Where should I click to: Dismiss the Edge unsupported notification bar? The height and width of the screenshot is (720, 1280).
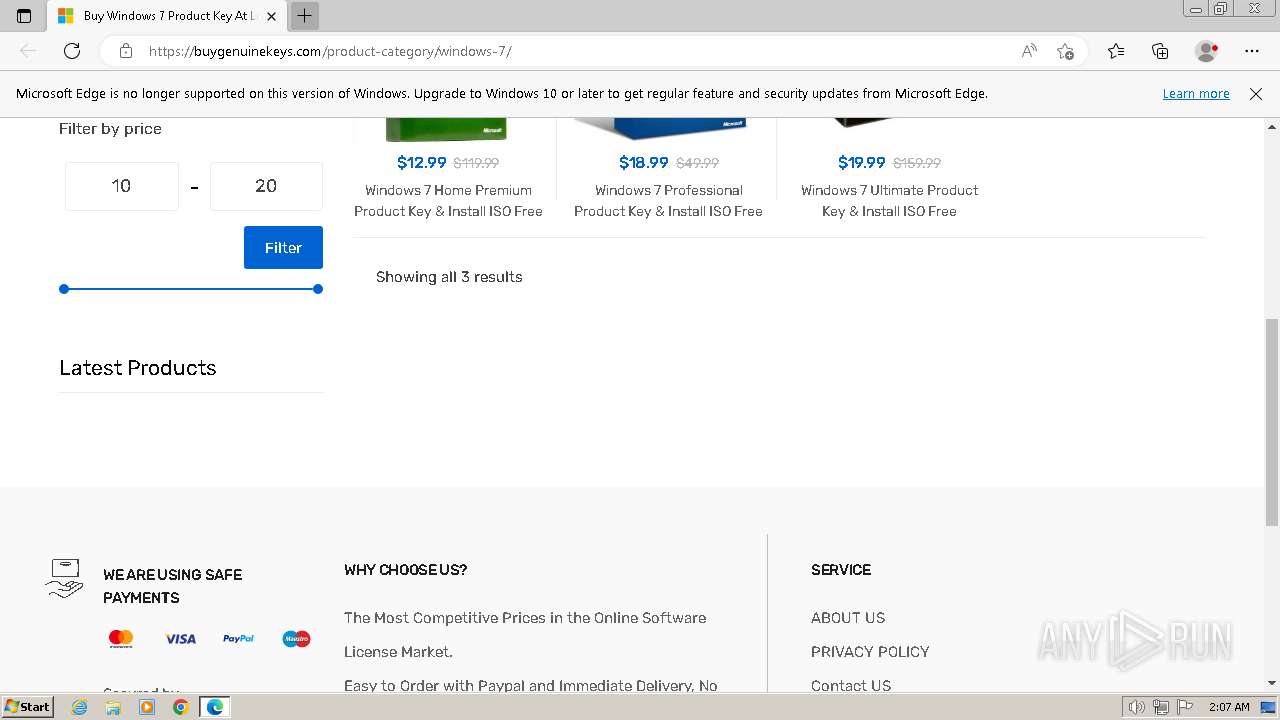(x=1256, y=94)
